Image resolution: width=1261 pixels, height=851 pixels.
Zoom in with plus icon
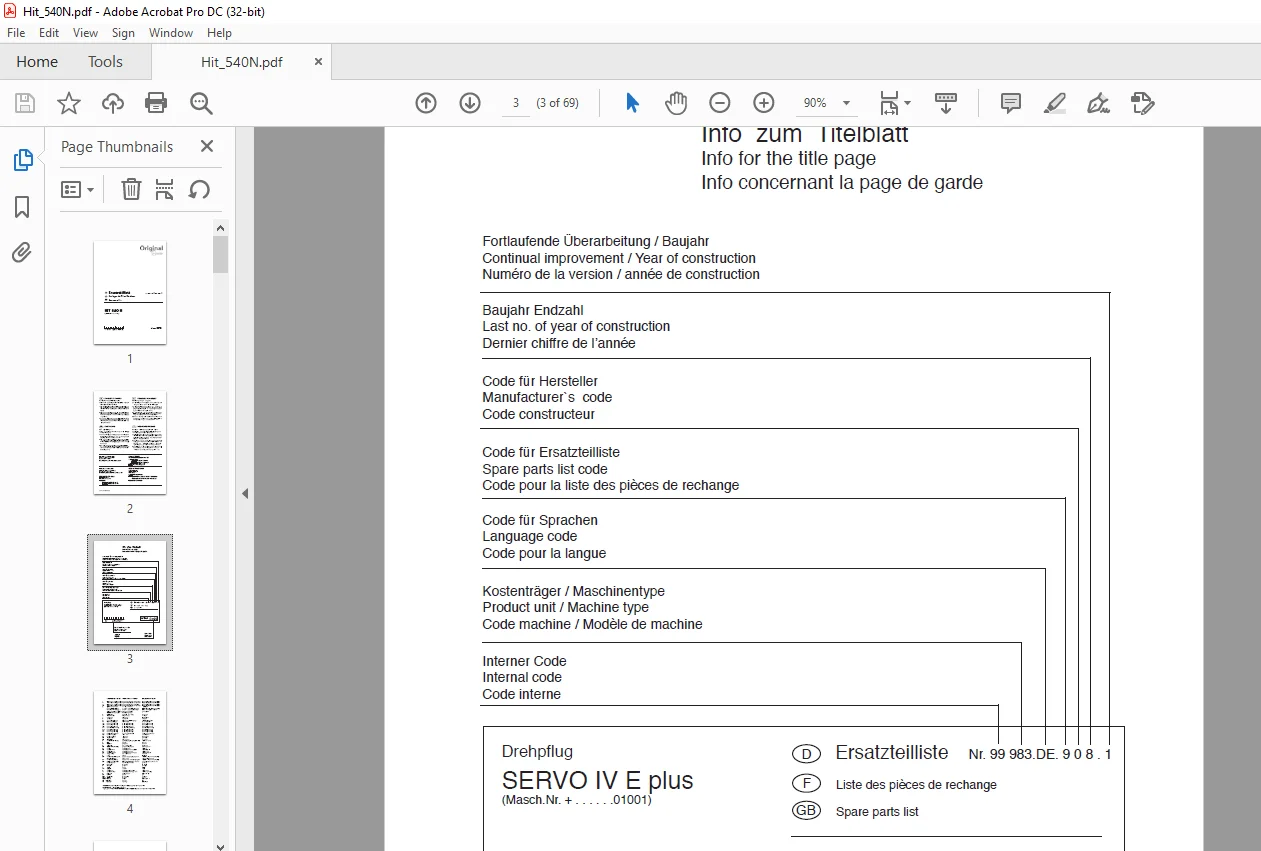point(764,103)
